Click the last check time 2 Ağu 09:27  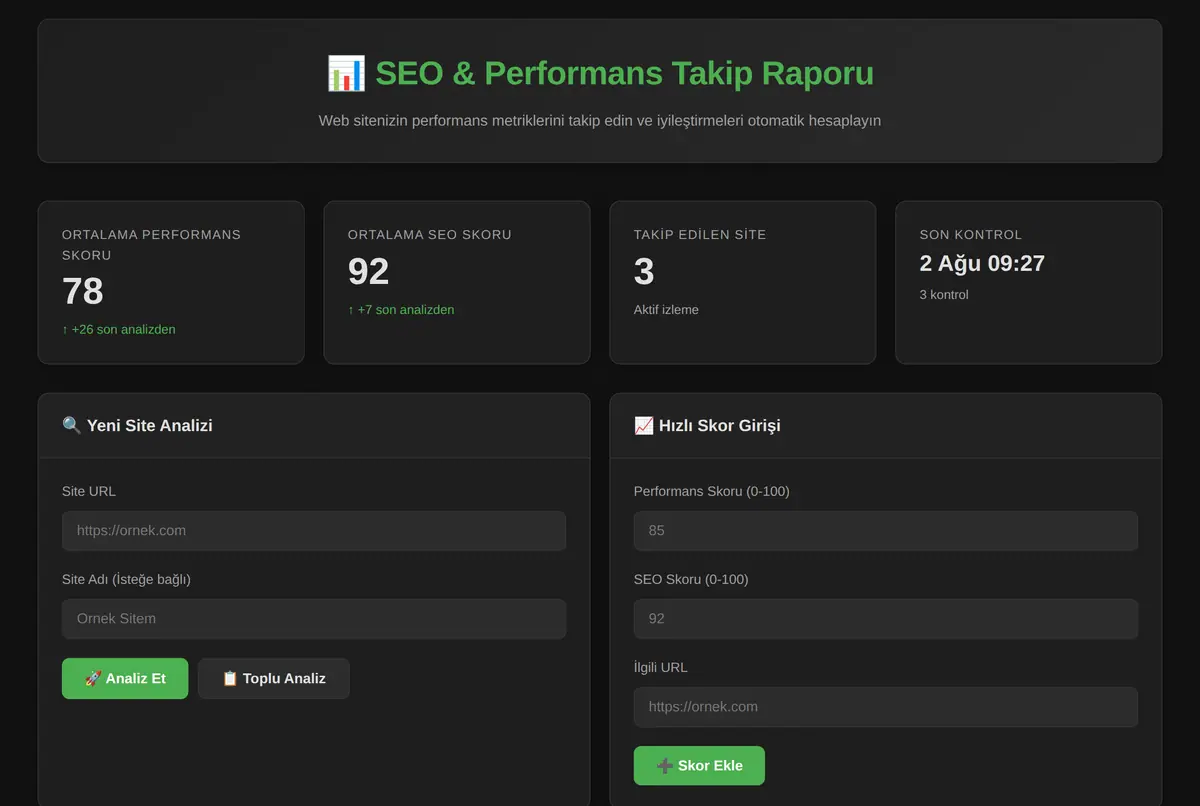point(982,263)
